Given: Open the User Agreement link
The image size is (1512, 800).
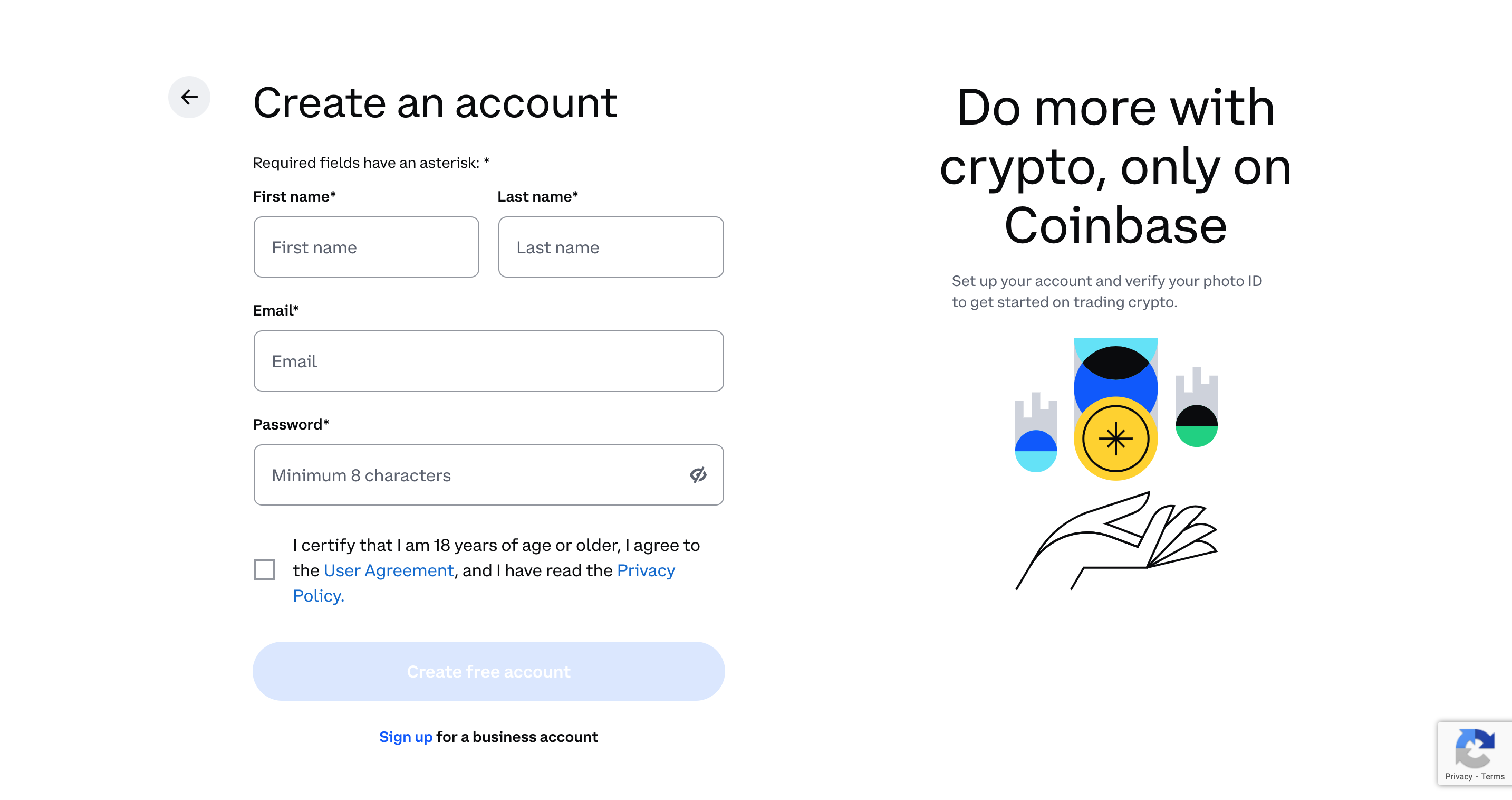Looking at the screenshot, I should point(389,570).
